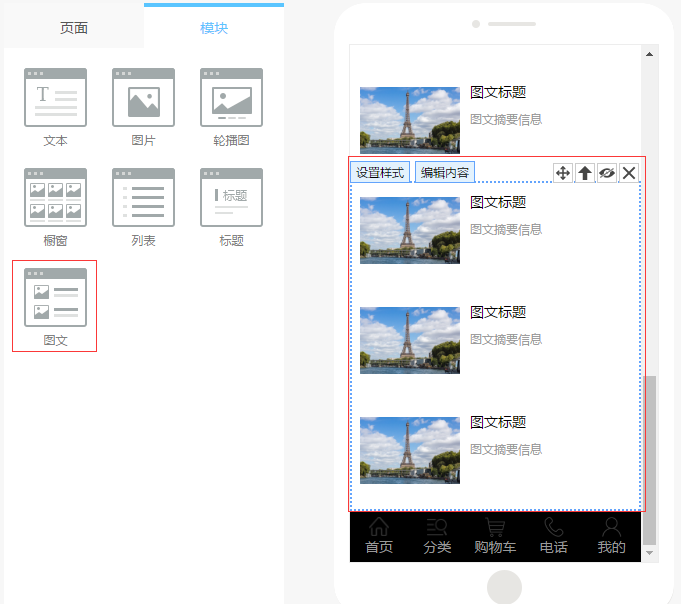Move selected block up with arrow icon
Screen dimensions: 681x604
click(x=585, y=173)
